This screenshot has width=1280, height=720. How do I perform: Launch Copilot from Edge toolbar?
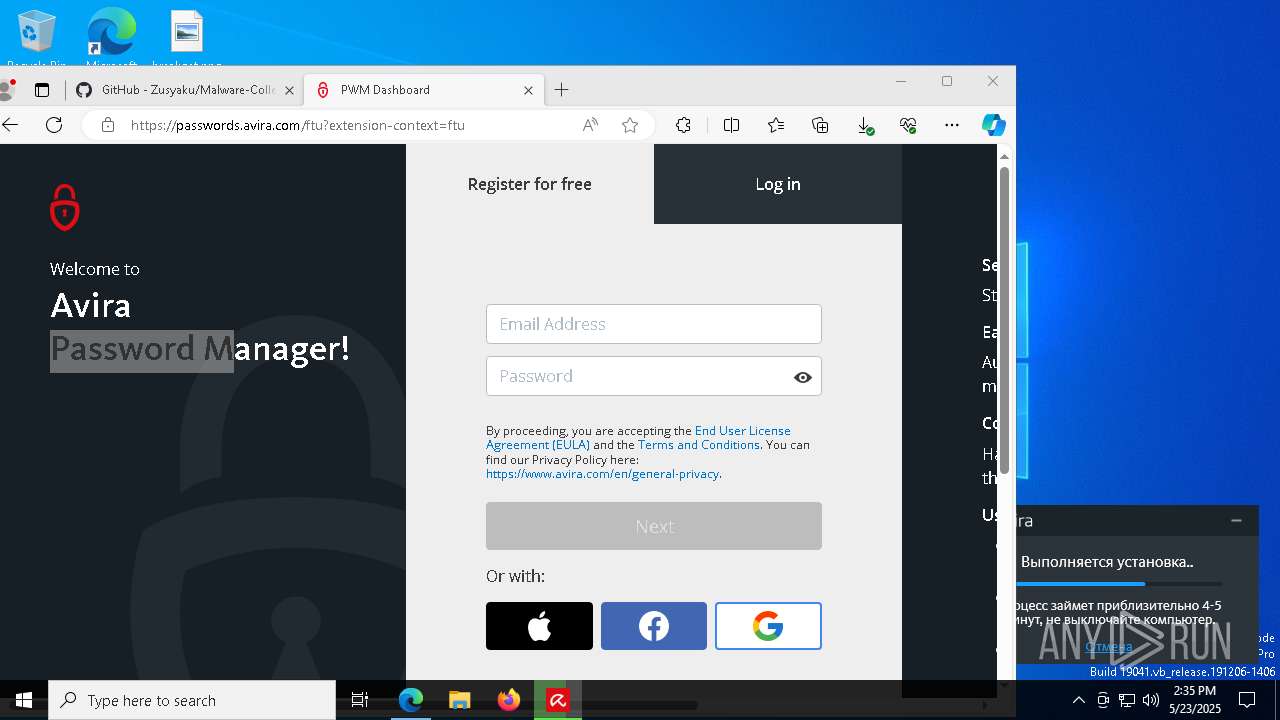coord(993,125)
